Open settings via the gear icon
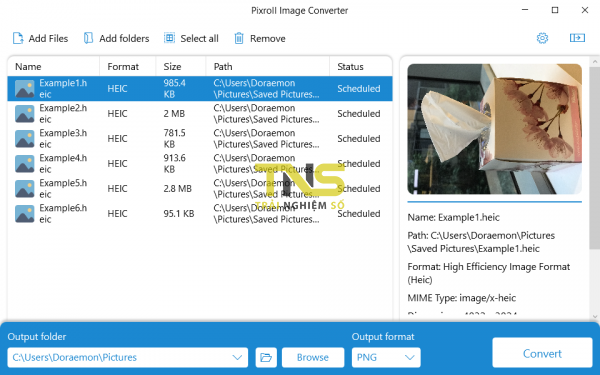The image size is (600, 375). [x=542, y=38]
